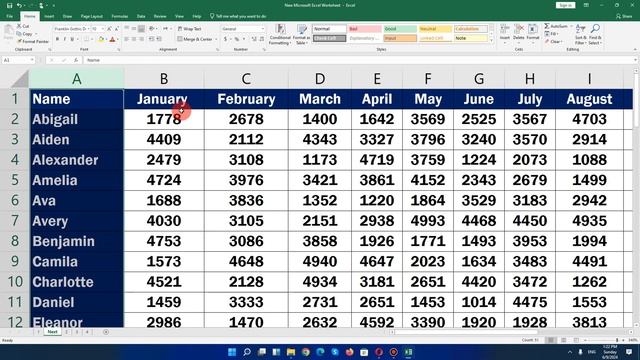Screen dimensions: 640x360
Task: Collapse the ribbon
Action: pyautogui.click(x=635, y=49)
